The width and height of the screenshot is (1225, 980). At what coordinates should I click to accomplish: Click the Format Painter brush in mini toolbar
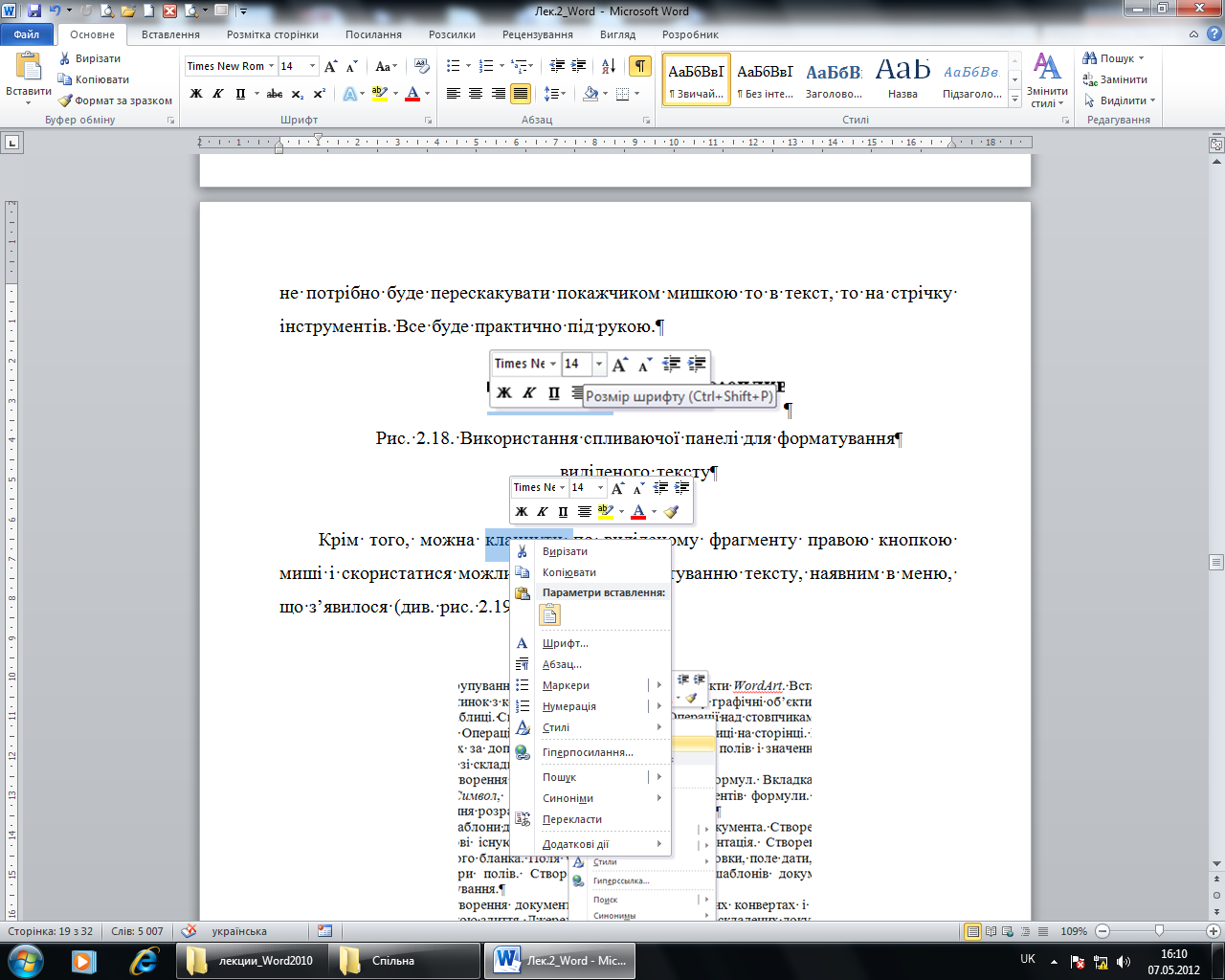(671, 512)
